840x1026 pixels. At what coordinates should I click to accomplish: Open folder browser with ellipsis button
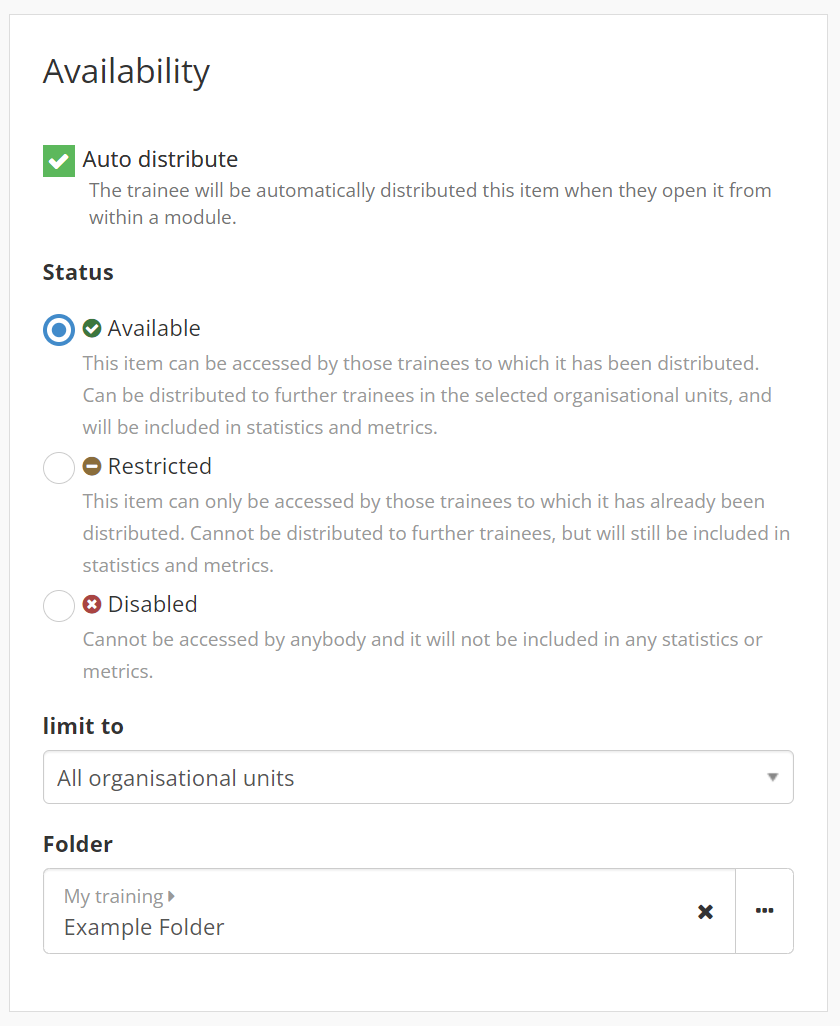765,911
